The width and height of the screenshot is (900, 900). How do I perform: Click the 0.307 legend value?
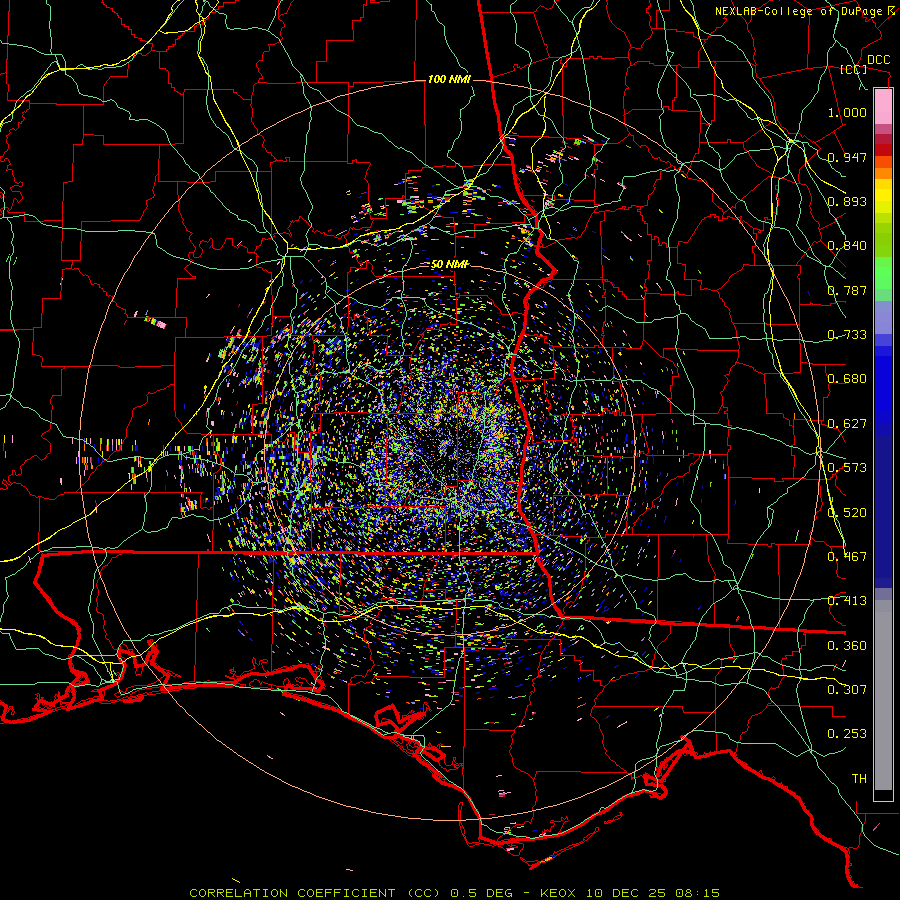(x=847, y=690)
